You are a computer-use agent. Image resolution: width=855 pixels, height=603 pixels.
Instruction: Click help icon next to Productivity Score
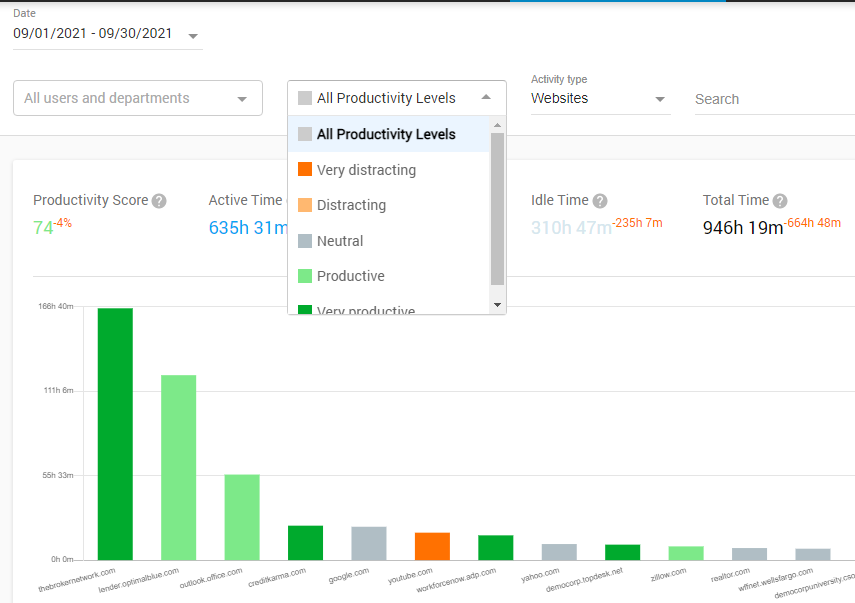(x=159, y=201)
